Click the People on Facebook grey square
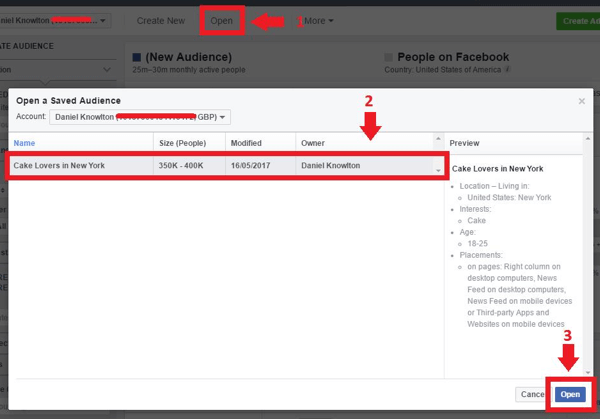Image resolution: width=600 pixels, height=419 pixels. coord(388,57)
